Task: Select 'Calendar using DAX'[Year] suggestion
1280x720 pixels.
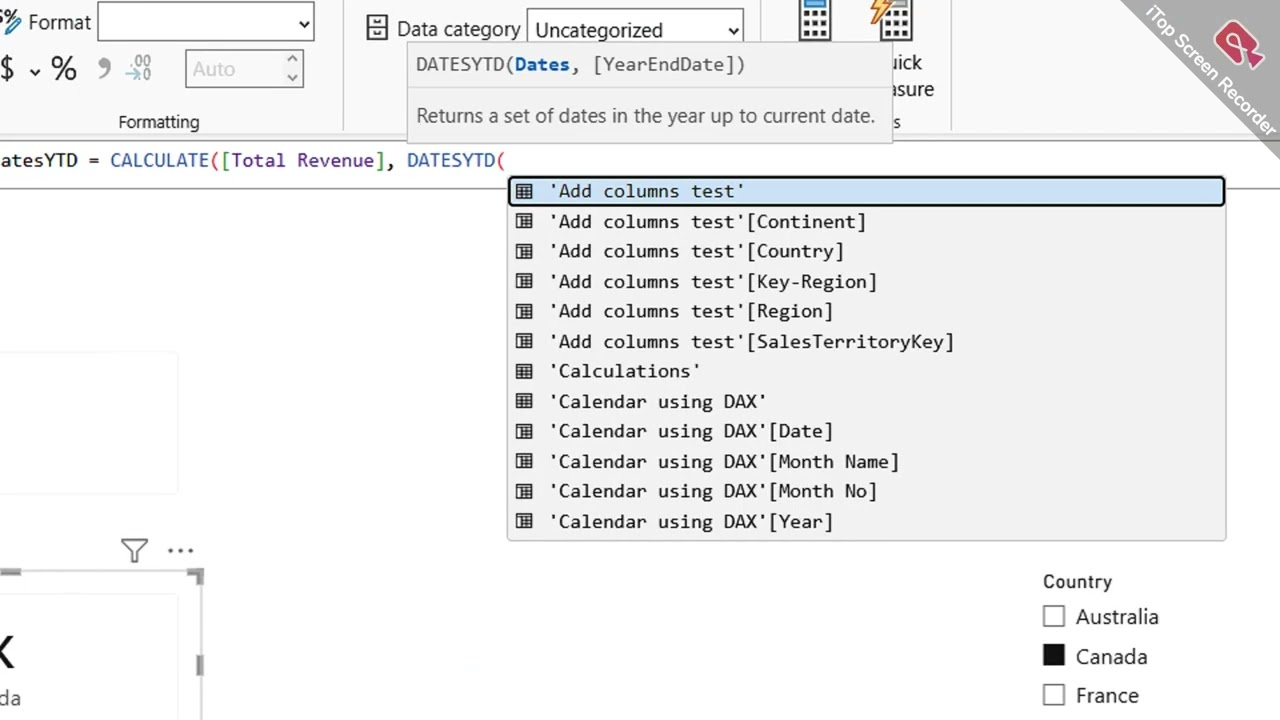Action: pos(866,521)
